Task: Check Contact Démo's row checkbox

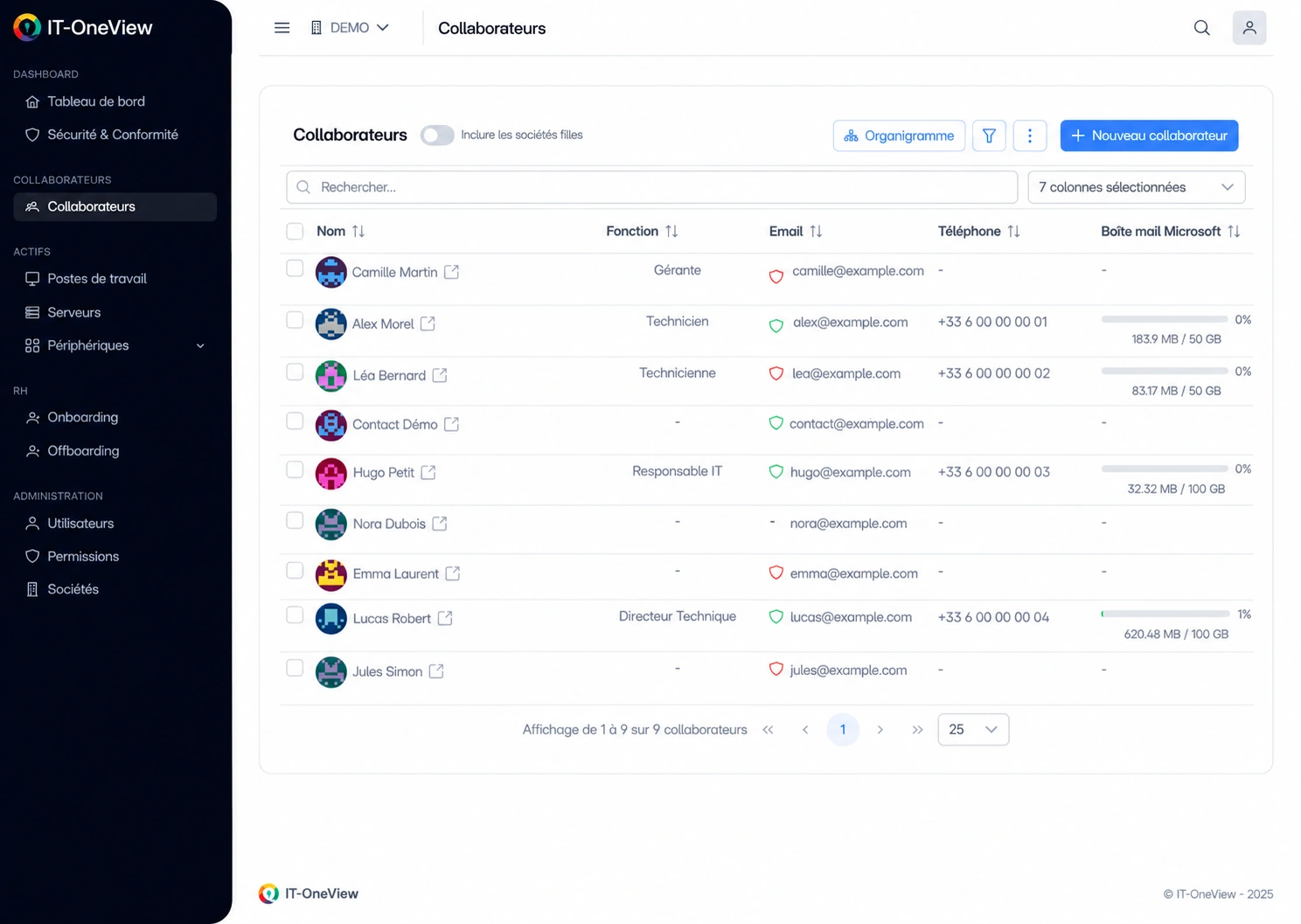Action: point(295,420)
